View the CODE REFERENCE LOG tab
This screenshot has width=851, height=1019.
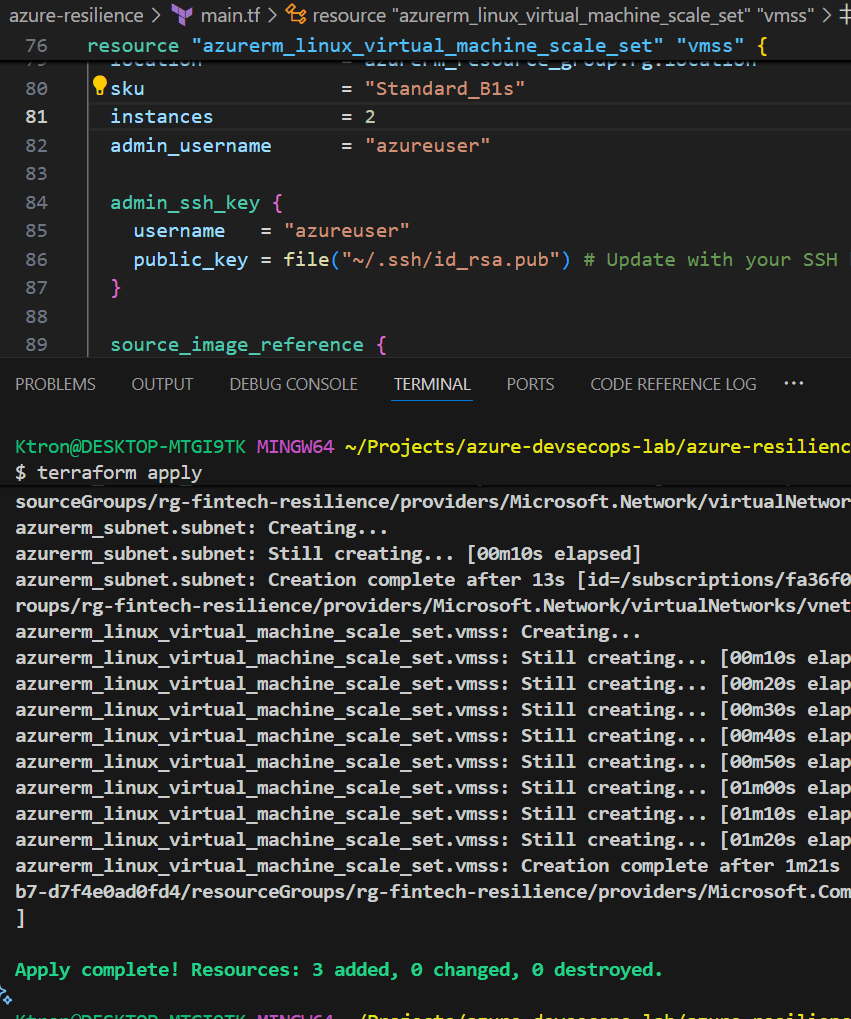(673, 384)
